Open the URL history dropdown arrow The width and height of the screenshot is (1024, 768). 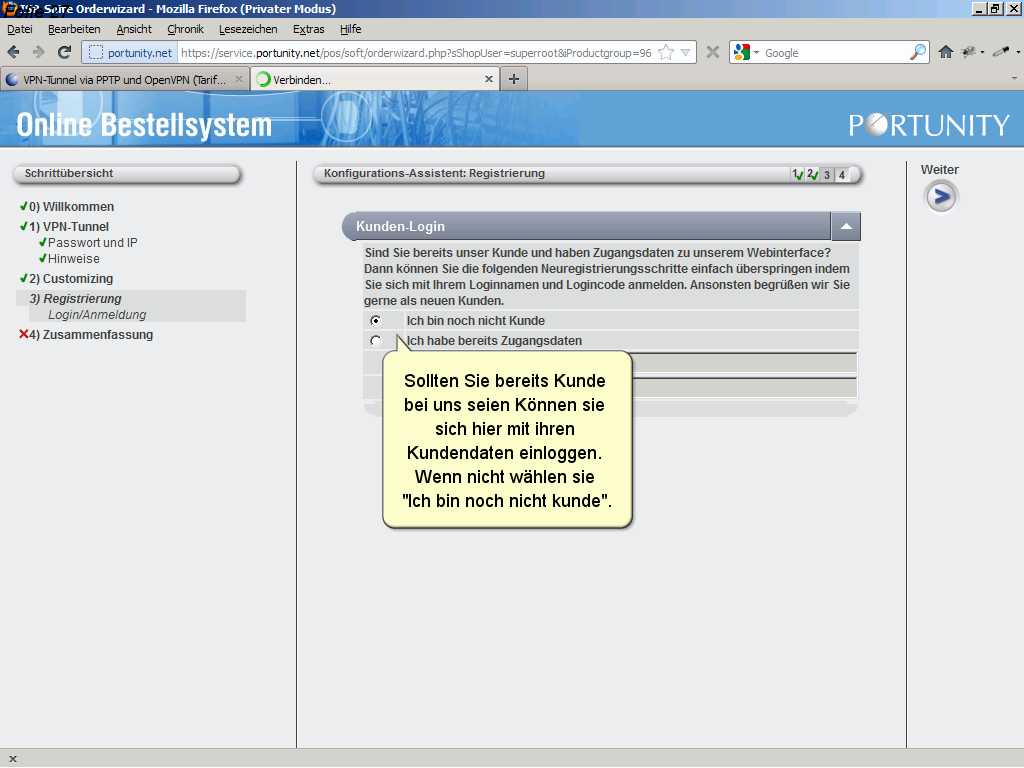click(x=687, y=53)
